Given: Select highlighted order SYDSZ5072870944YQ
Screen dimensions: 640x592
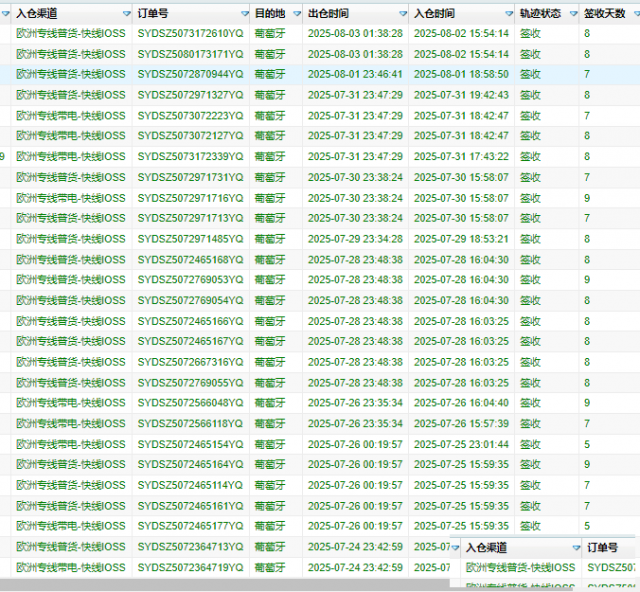Looking at the screenshot, I should (190, 74).
